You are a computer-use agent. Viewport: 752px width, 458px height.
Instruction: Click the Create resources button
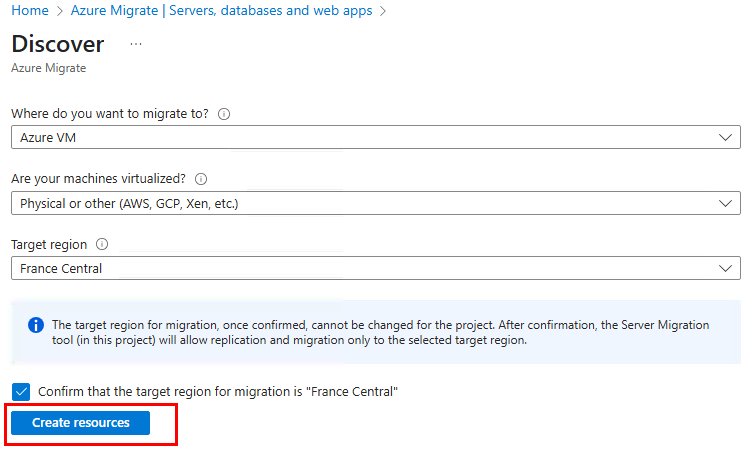tap(81, 423)
